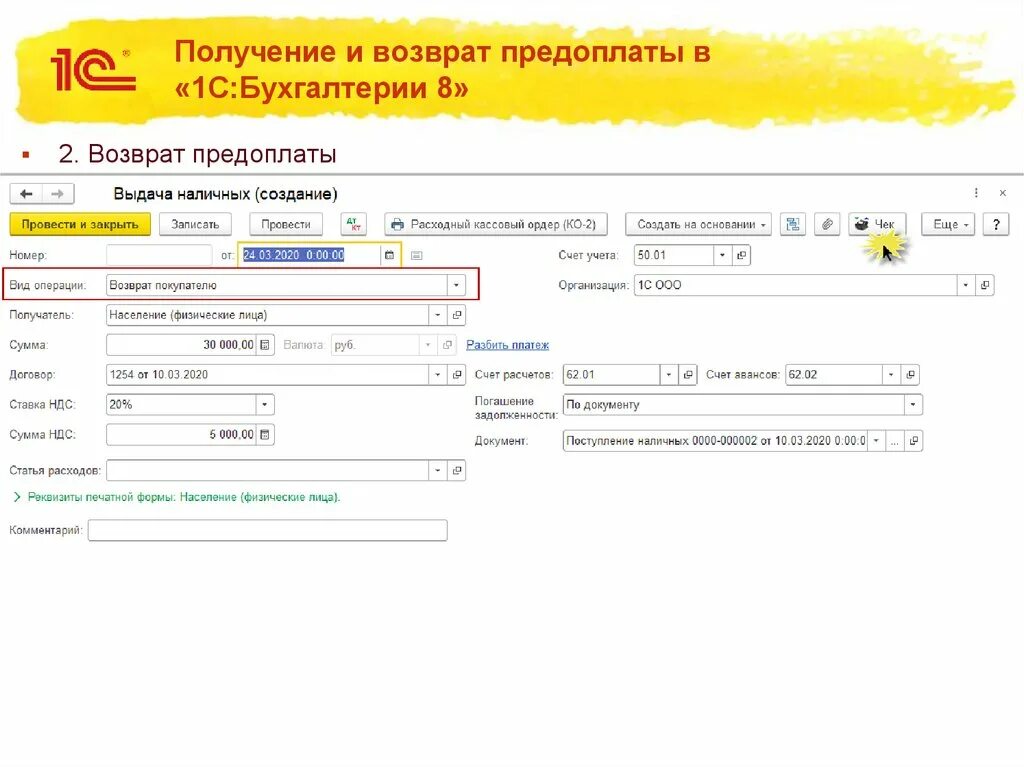Screen dimensions: 1024x767
Task: Expand Вид операции dropdown
Action: click(456, 285)
